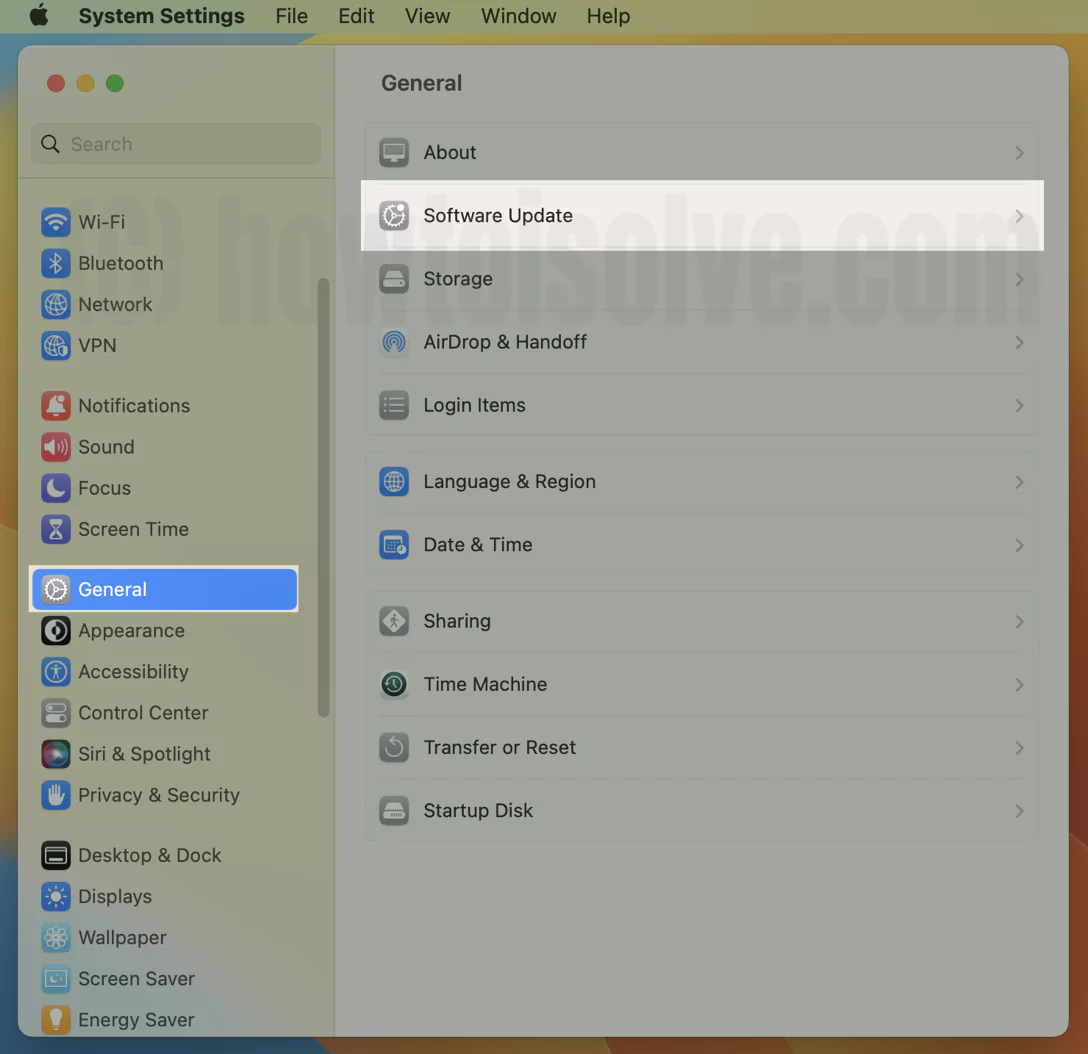
Task: Expand the AirDrop & Handoff chevron
Action: (x=1019, y=342)
